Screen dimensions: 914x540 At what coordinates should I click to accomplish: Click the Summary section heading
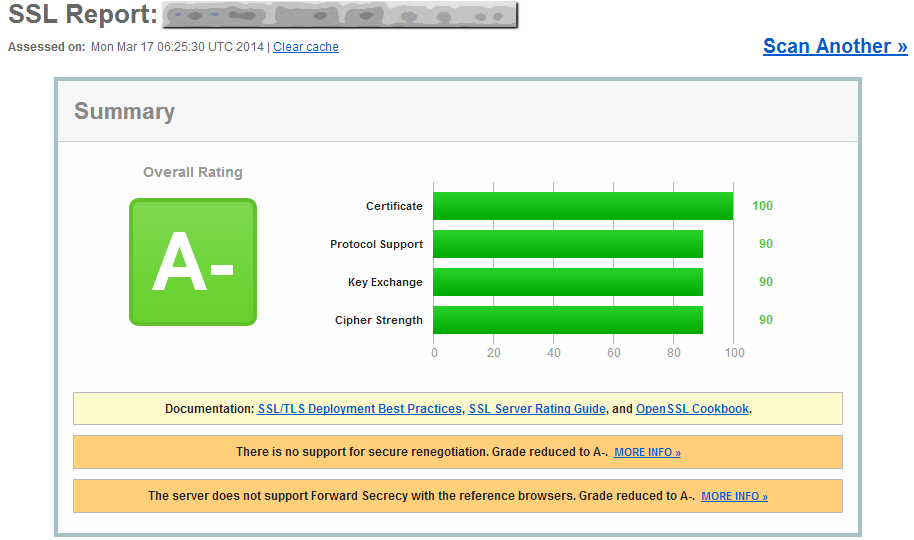point(124,112)
